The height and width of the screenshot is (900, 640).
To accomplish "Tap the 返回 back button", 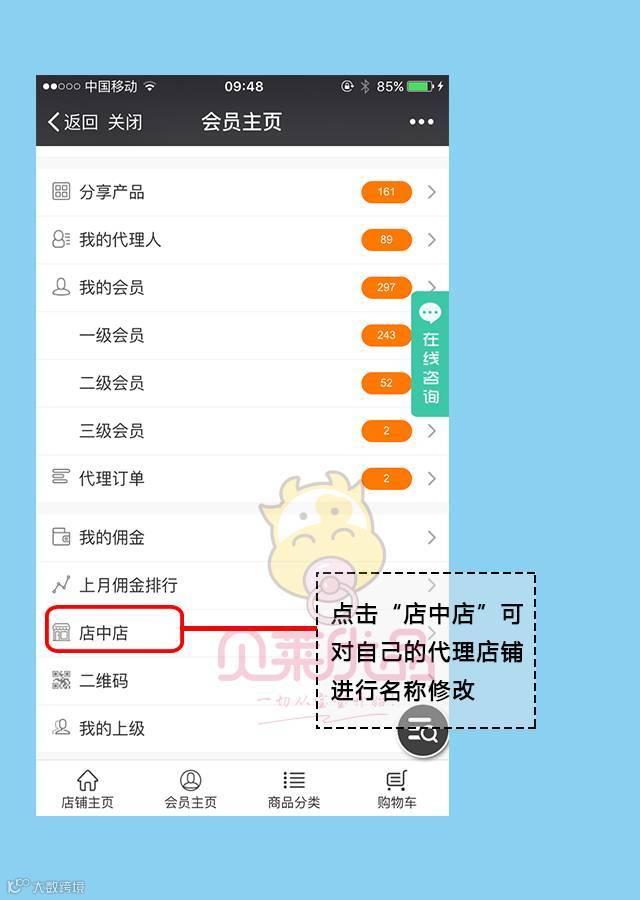I will (72, 122).
